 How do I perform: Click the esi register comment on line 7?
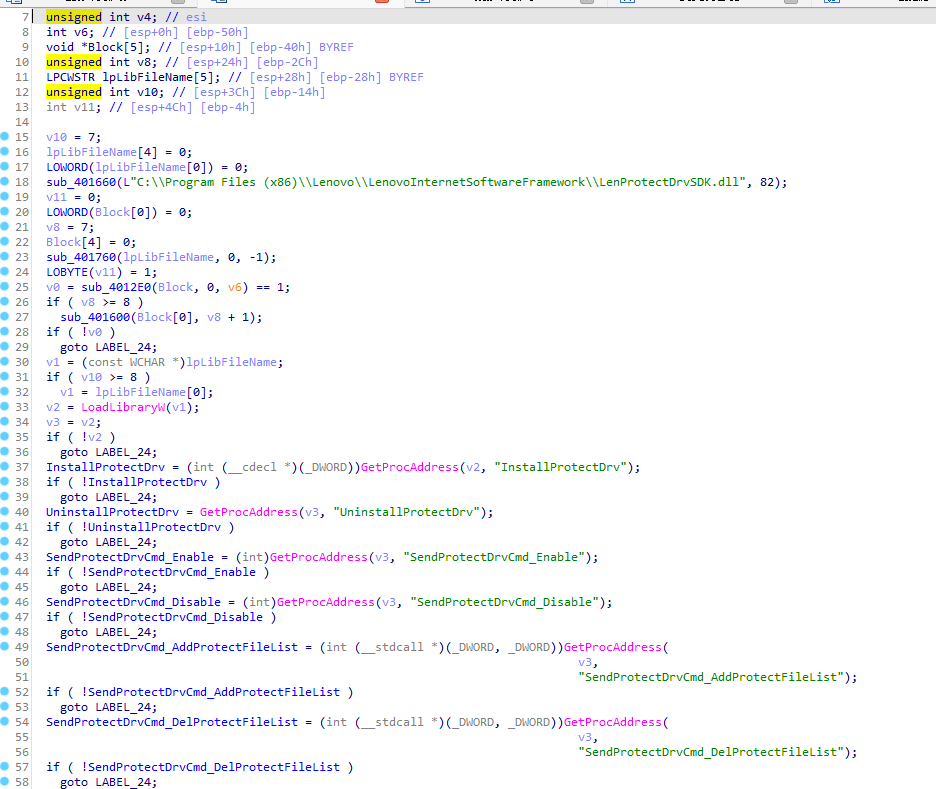(x=196, y=17)
